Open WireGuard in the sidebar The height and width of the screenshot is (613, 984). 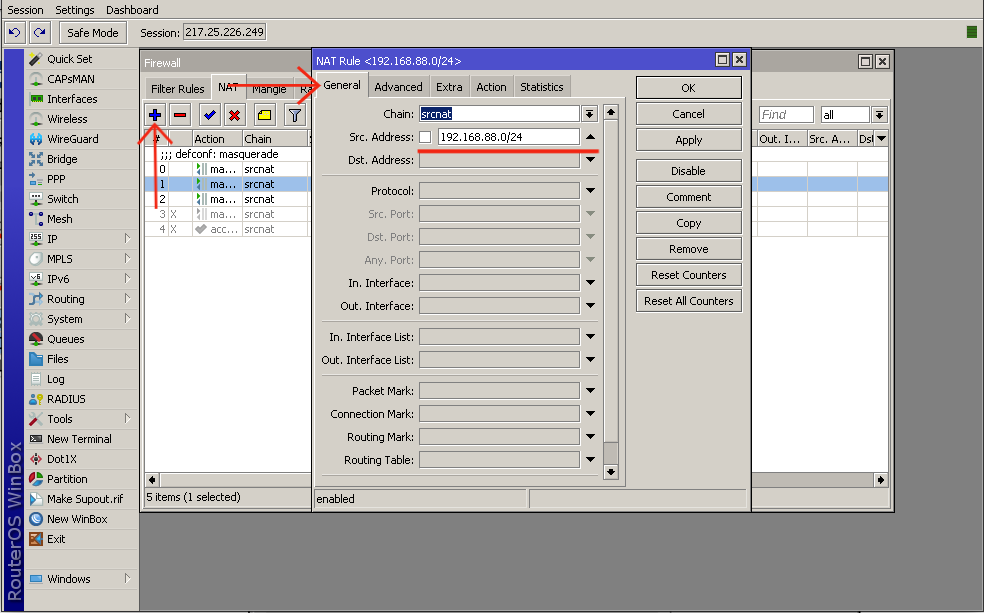point(72,139)
